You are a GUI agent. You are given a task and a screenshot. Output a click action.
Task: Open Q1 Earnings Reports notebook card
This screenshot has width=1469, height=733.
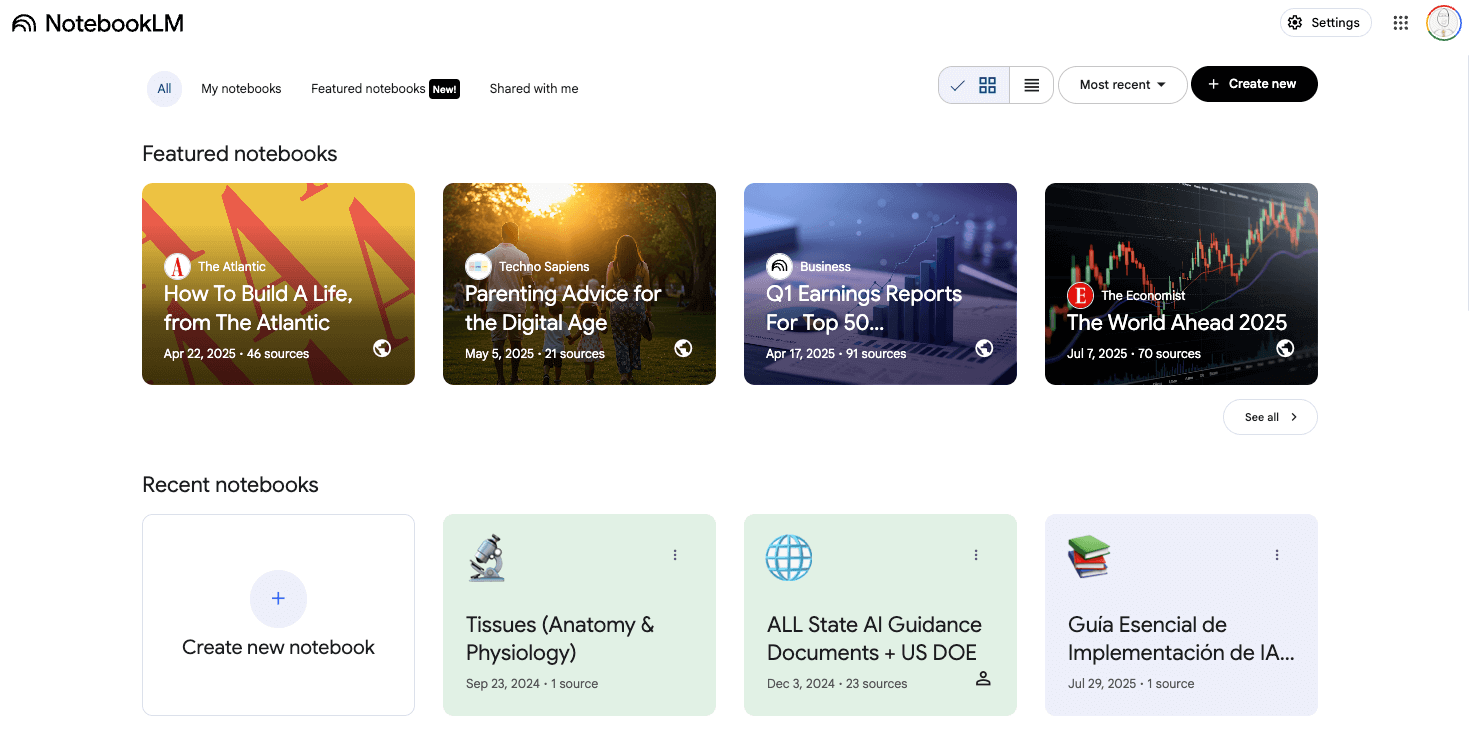(880, 284)
